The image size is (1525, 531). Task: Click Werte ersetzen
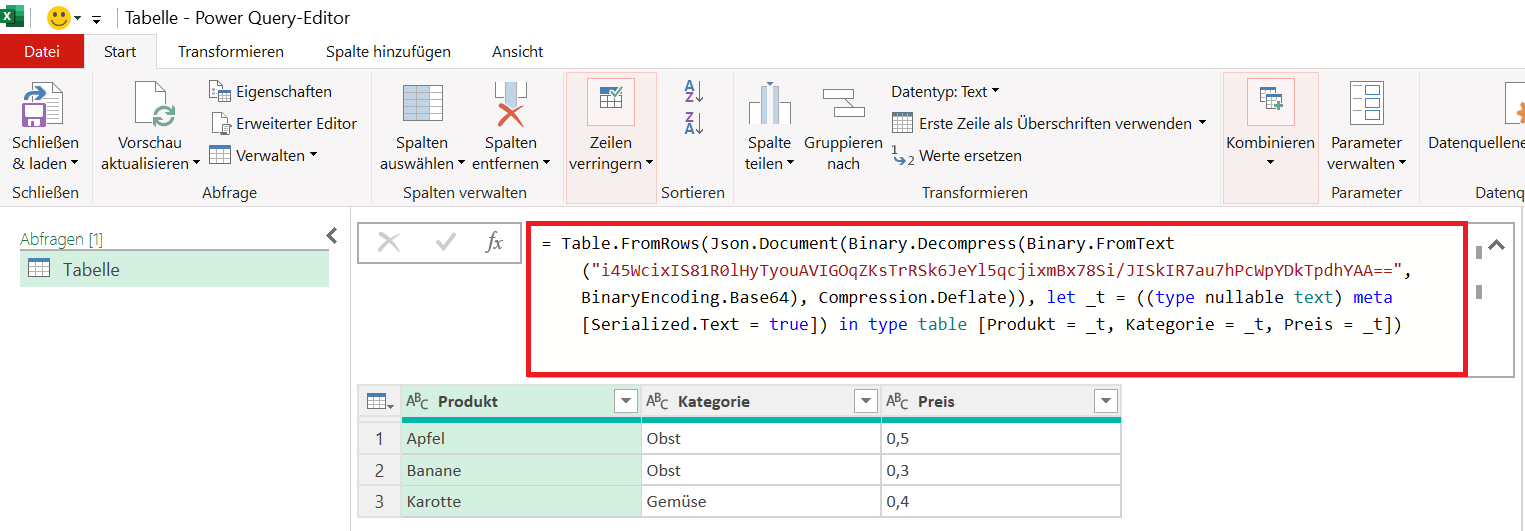(x=957, y=155)
